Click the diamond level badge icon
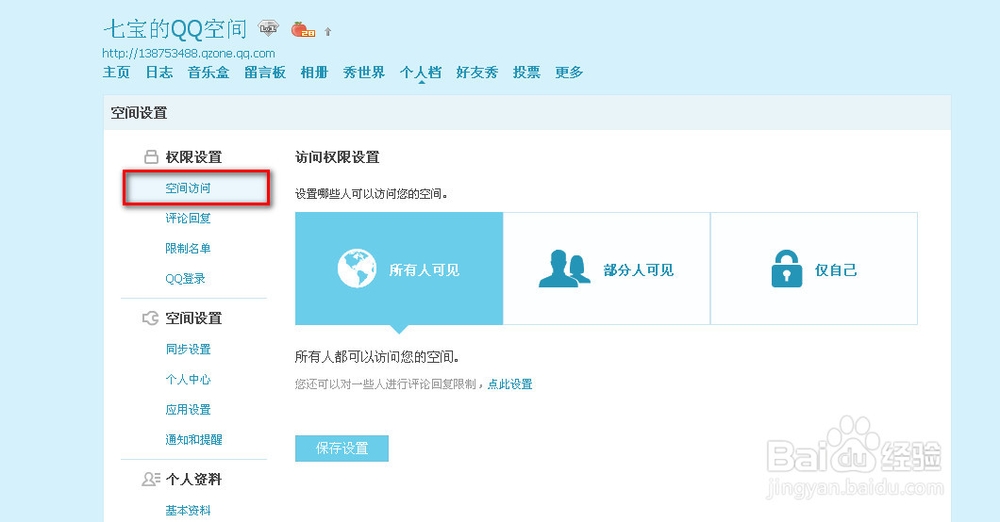Screen dimensions: 1000x522 tap(268, 29)
